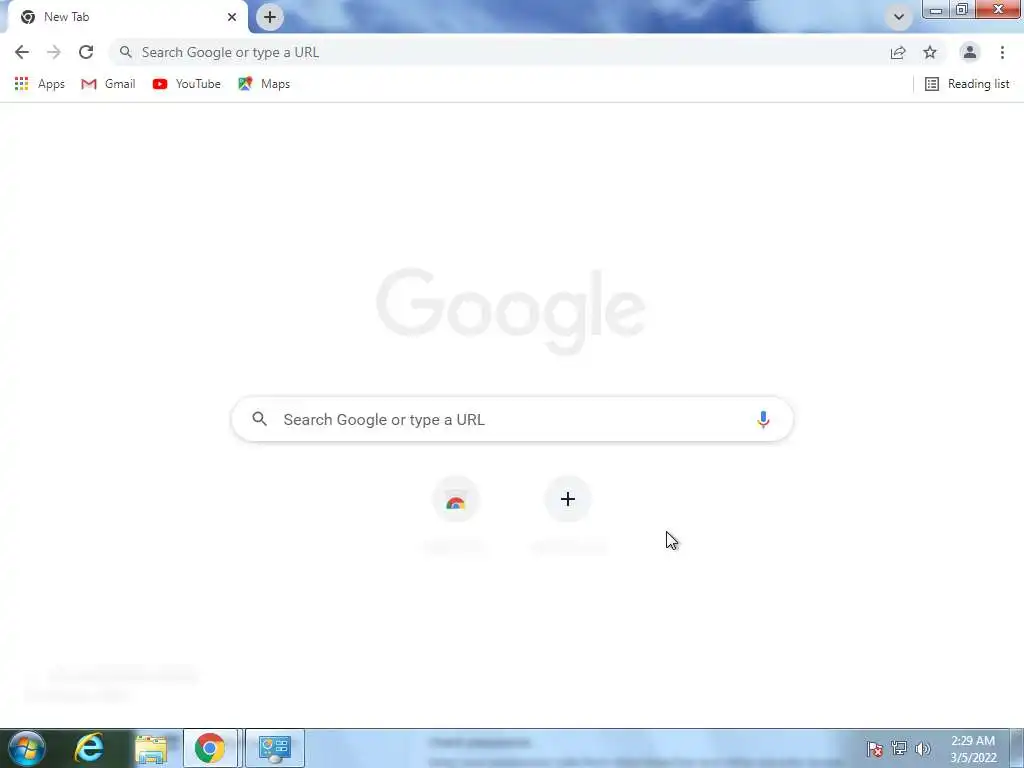Select the New Tab tab
This screenshot has width=1024, height=768.
point(127,17)
